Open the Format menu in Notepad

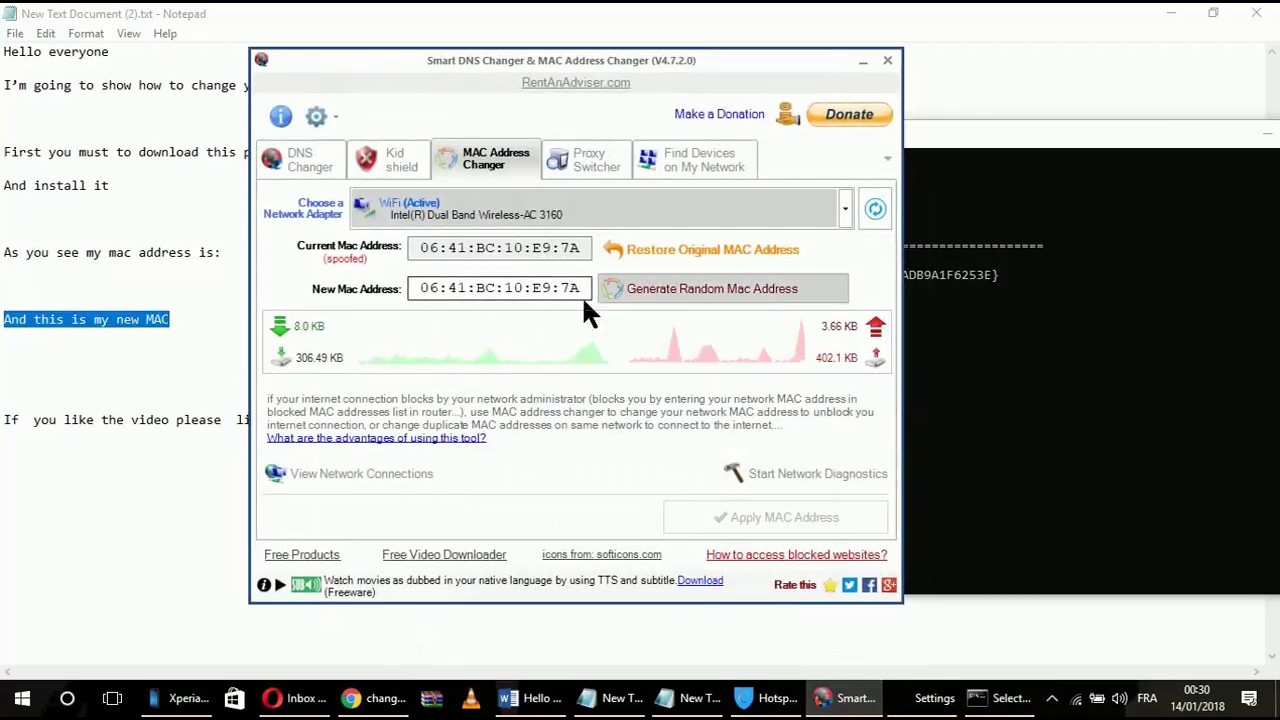(x=86, y=34)
